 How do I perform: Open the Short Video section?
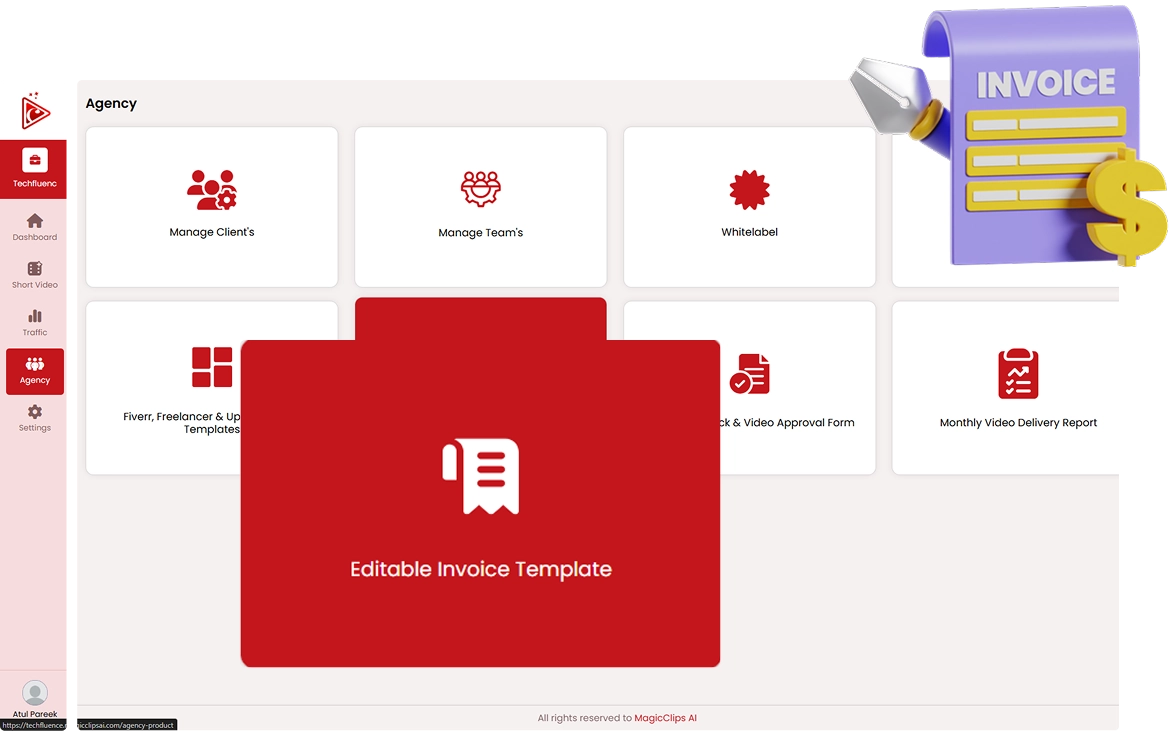[35, 269]
